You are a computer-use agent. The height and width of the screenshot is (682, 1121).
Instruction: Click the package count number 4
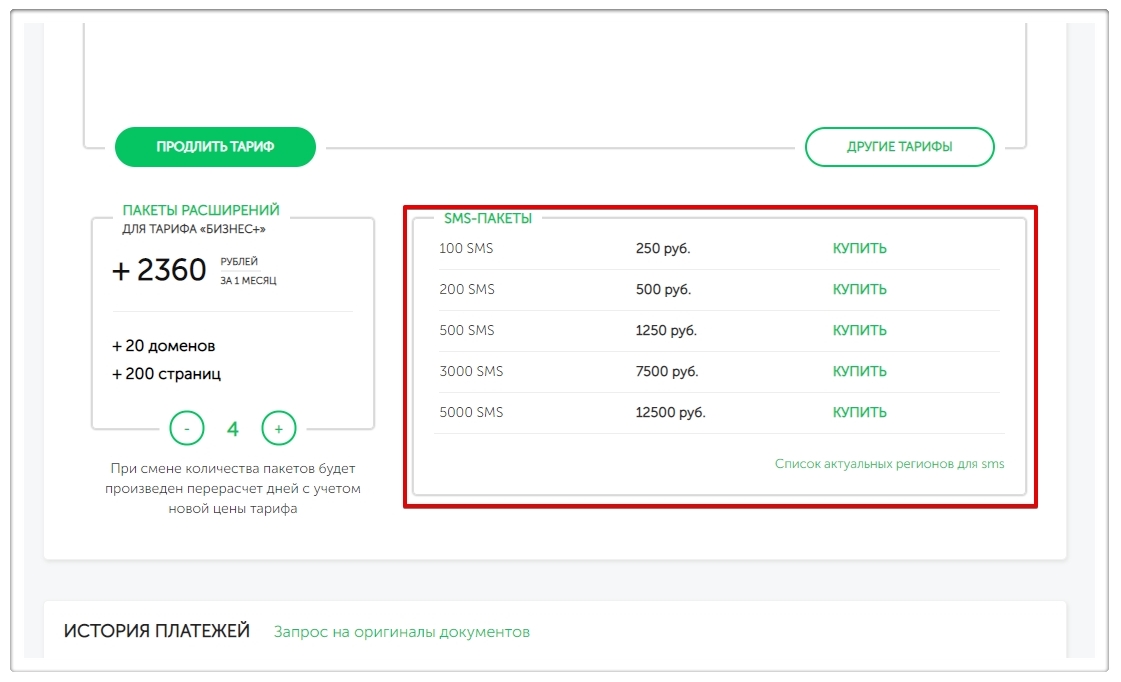pos(233,430)
